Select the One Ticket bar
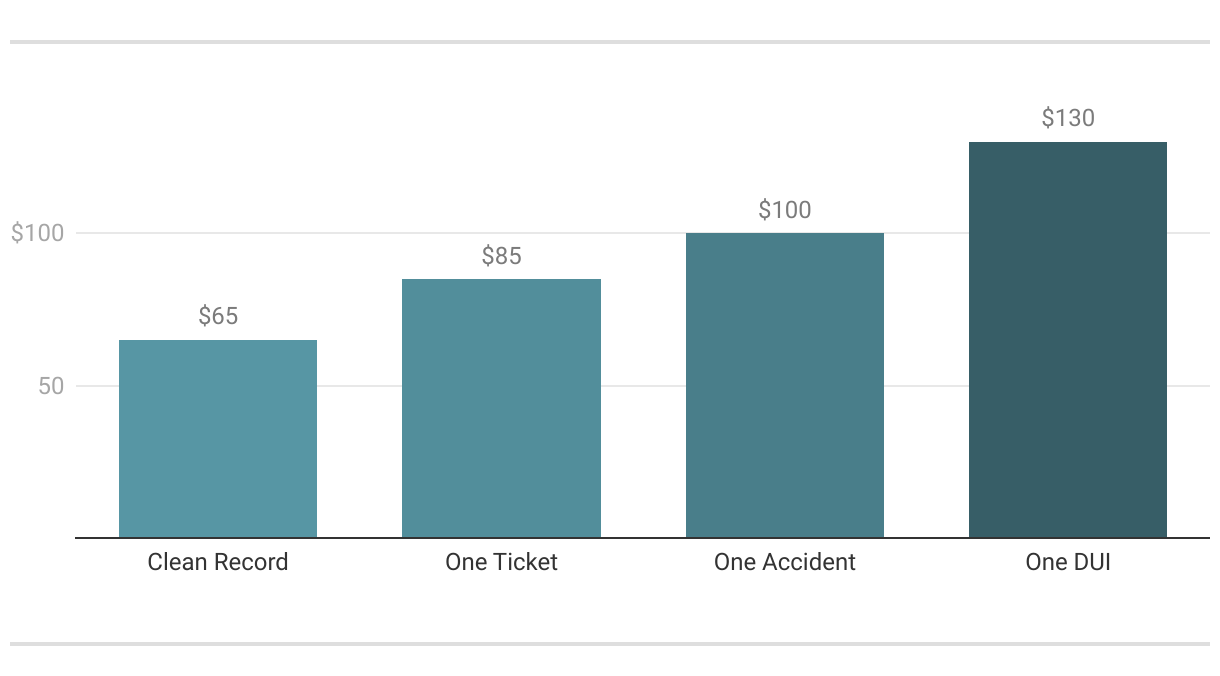The image size is (1220, 676). [x=501, y=408]
